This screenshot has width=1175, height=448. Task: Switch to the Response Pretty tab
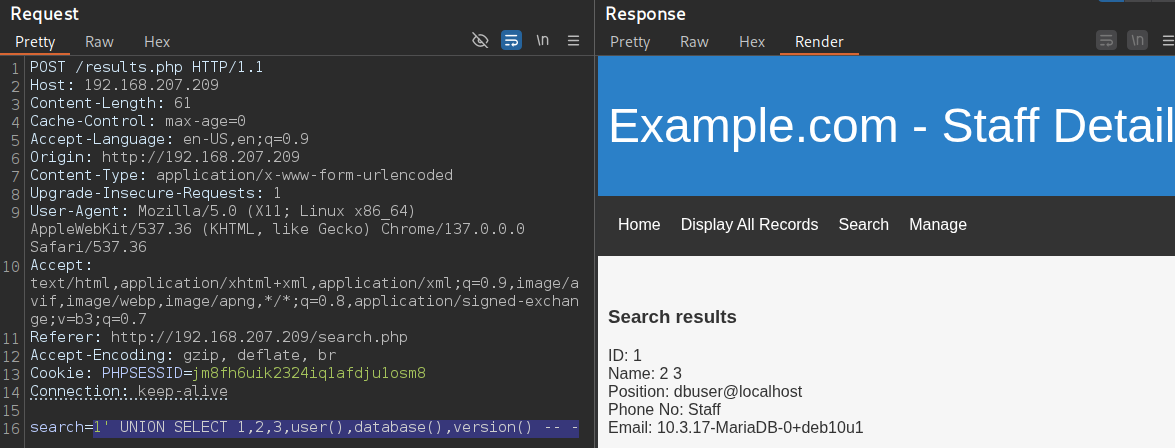tap(630, 42)
